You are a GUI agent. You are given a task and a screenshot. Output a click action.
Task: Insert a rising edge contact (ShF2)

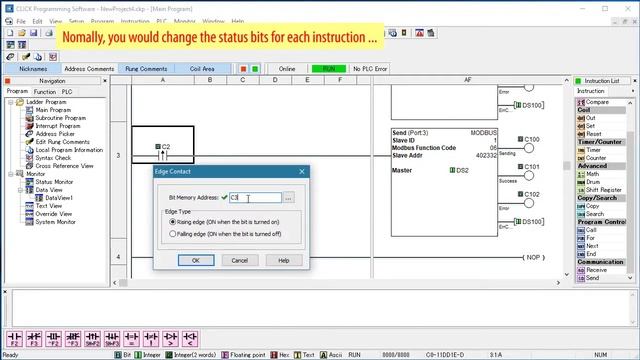click(x=93, y=339)
